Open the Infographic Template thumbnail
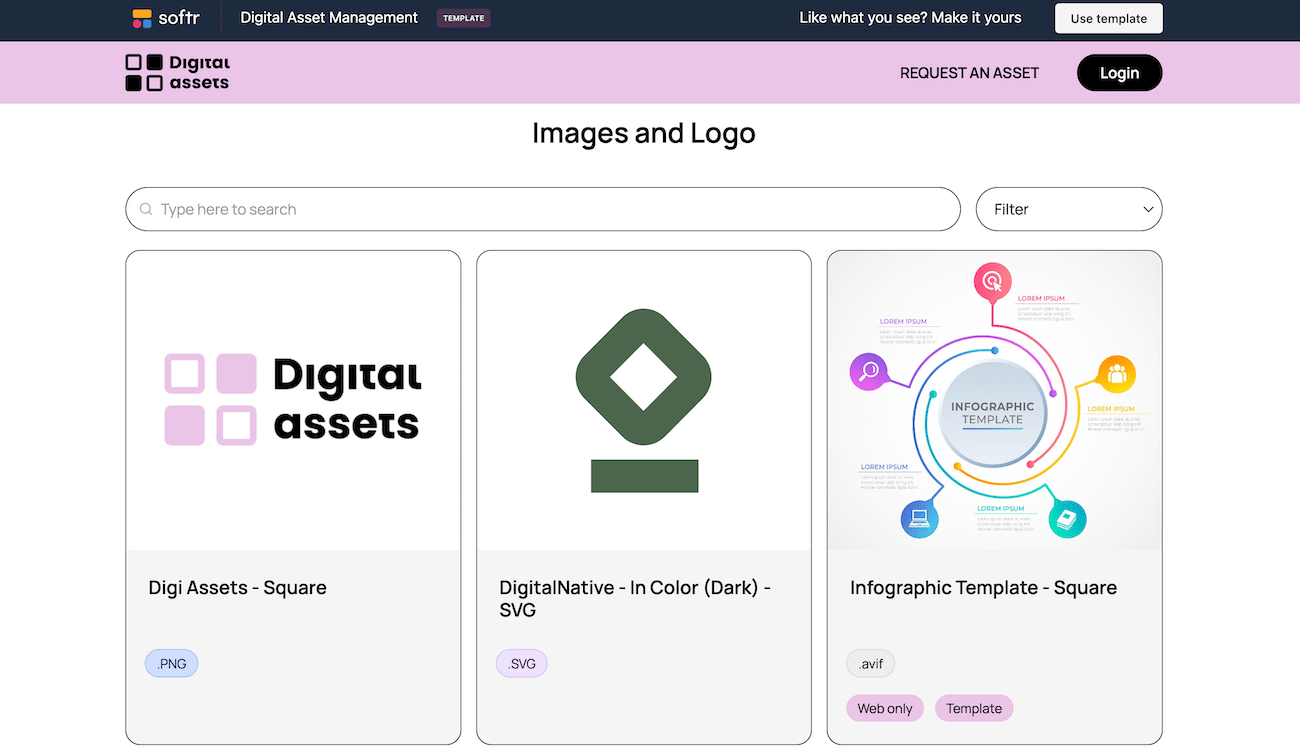Viewport: 1300px width, 754px height. click(995, 400)
